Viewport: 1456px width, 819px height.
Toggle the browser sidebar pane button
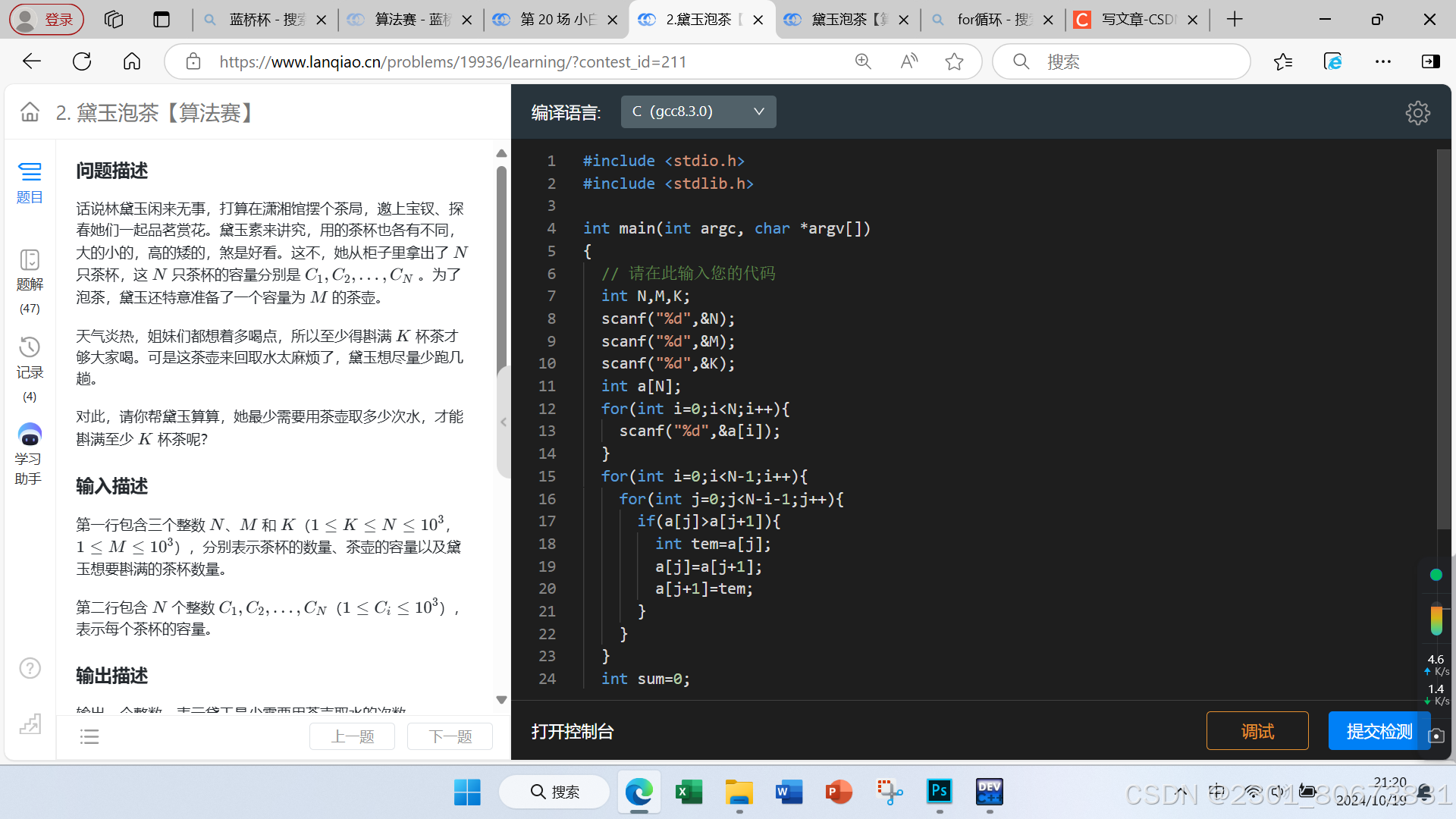coord(1430,61)
